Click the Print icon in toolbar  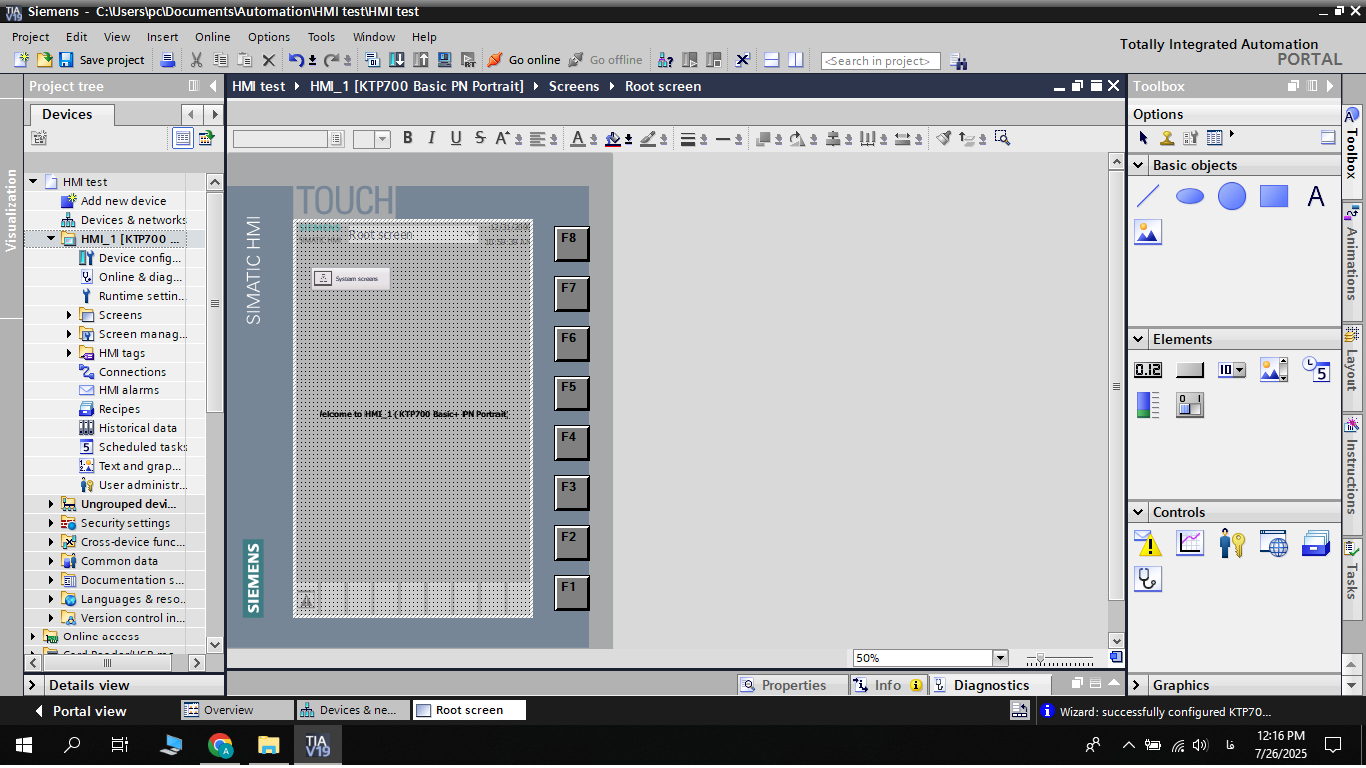click(x=168, y=60)
